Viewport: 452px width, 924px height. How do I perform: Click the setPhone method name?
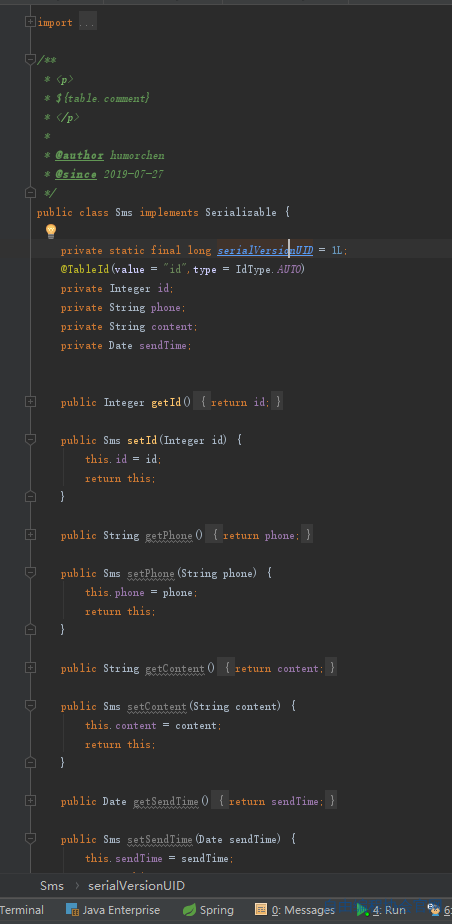tap(151, 573)
